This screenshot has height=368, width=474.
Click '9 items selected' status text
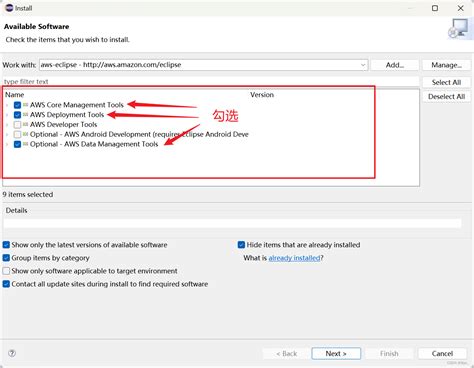[28, 194]
